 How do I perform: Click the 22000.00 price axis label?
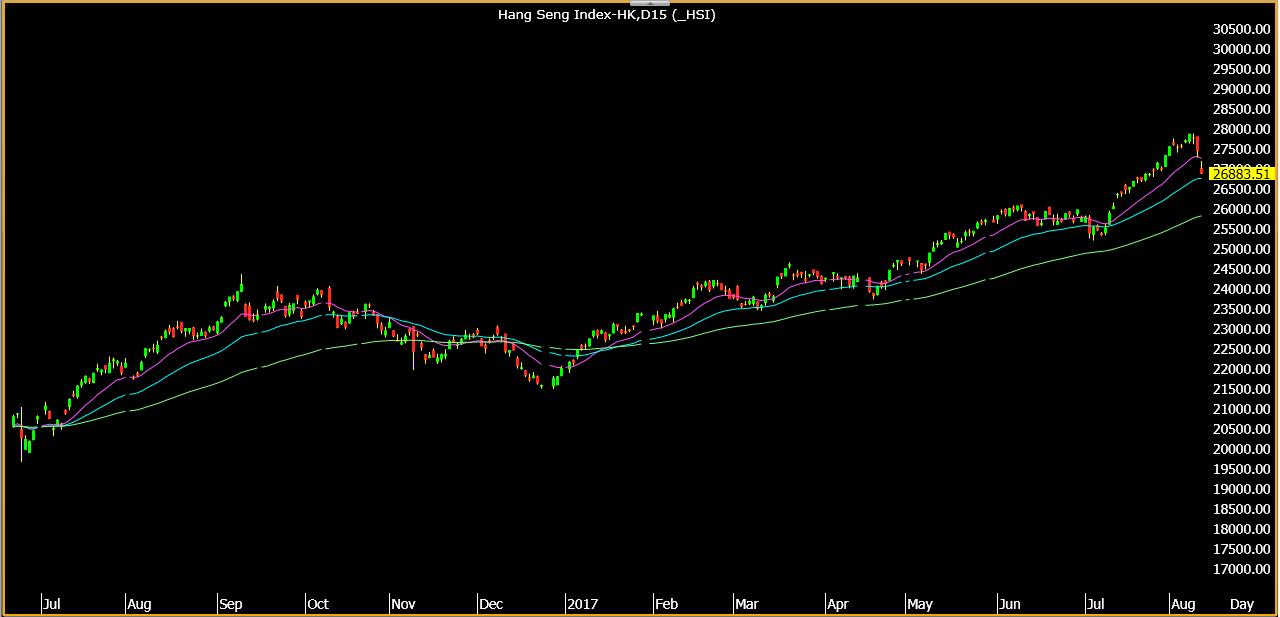(1240, 369)
